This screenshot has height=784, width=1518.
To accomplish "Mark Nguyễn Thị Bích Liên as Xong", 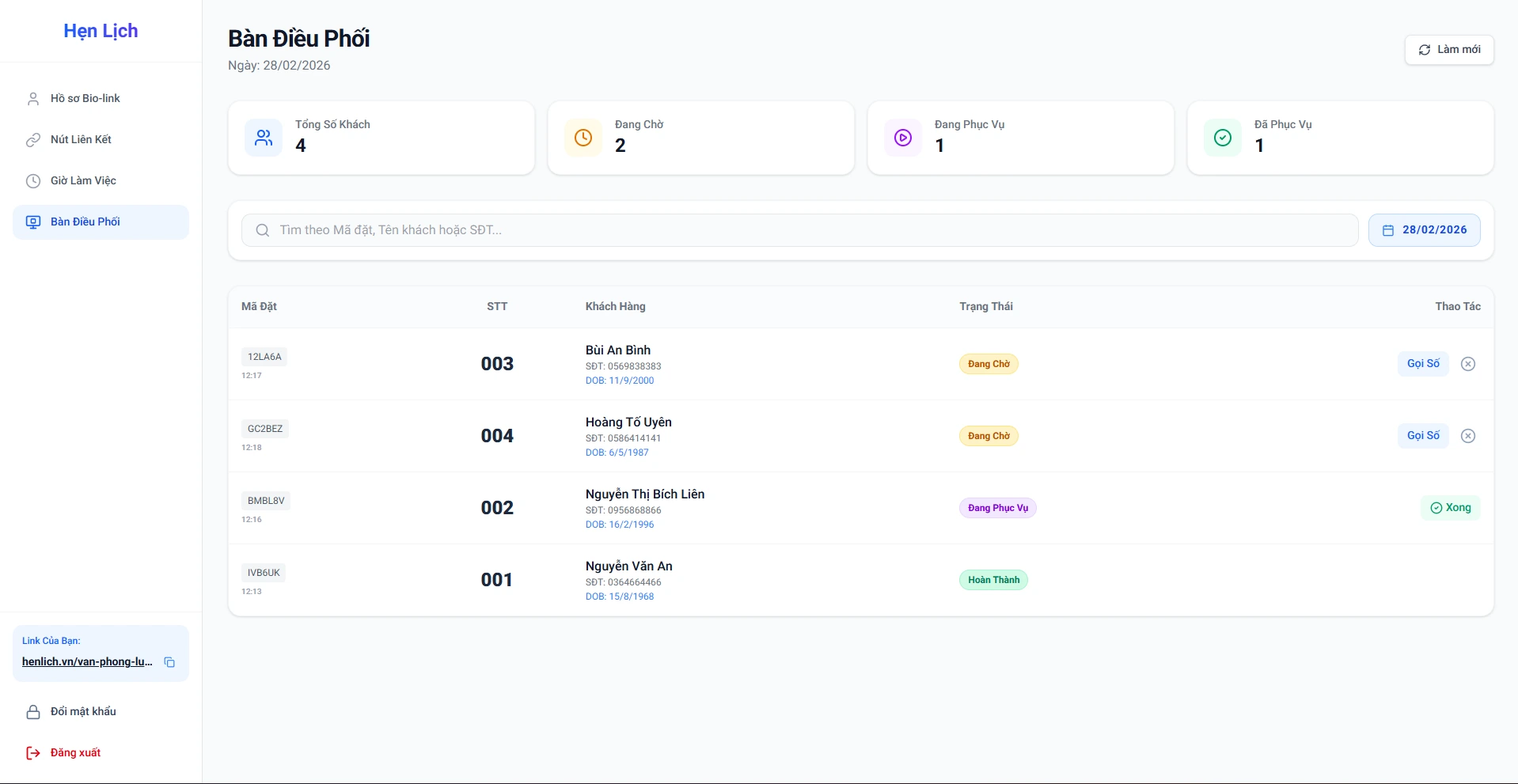I will coord(1450,508).
